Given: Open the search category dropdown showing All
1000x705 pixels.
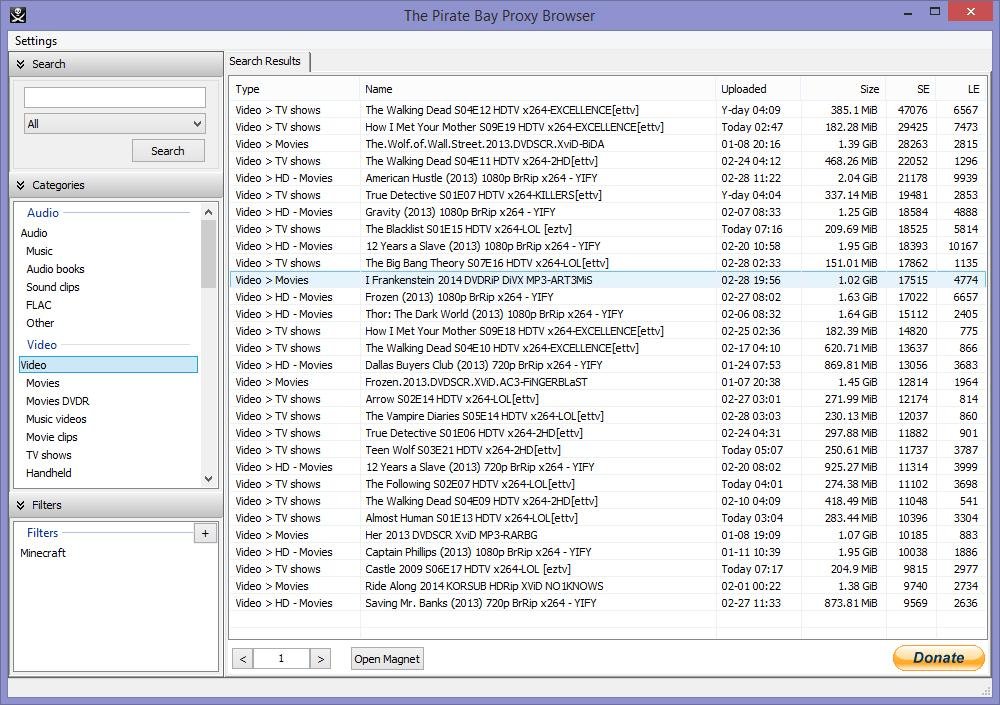Looking at the screenshot, I should (x=114, y=124).
